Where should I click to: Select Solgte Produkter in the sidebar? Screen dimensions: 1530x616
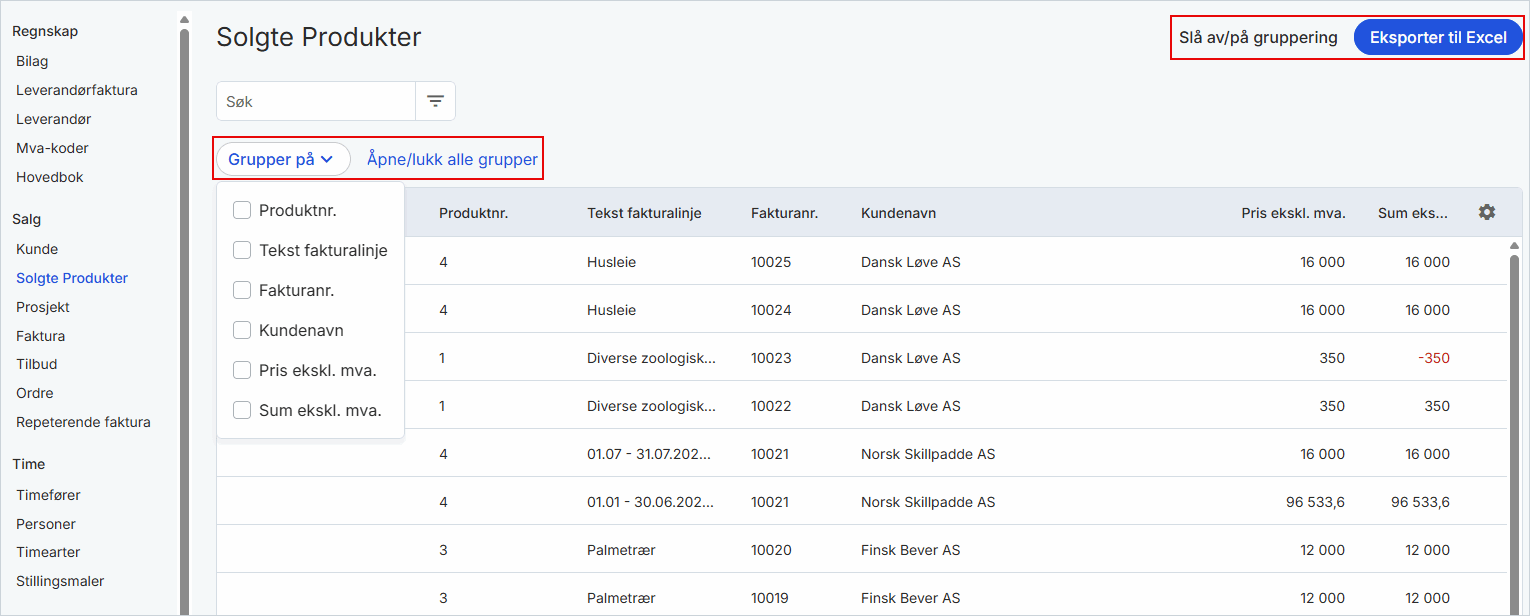[x=72, y=278]
